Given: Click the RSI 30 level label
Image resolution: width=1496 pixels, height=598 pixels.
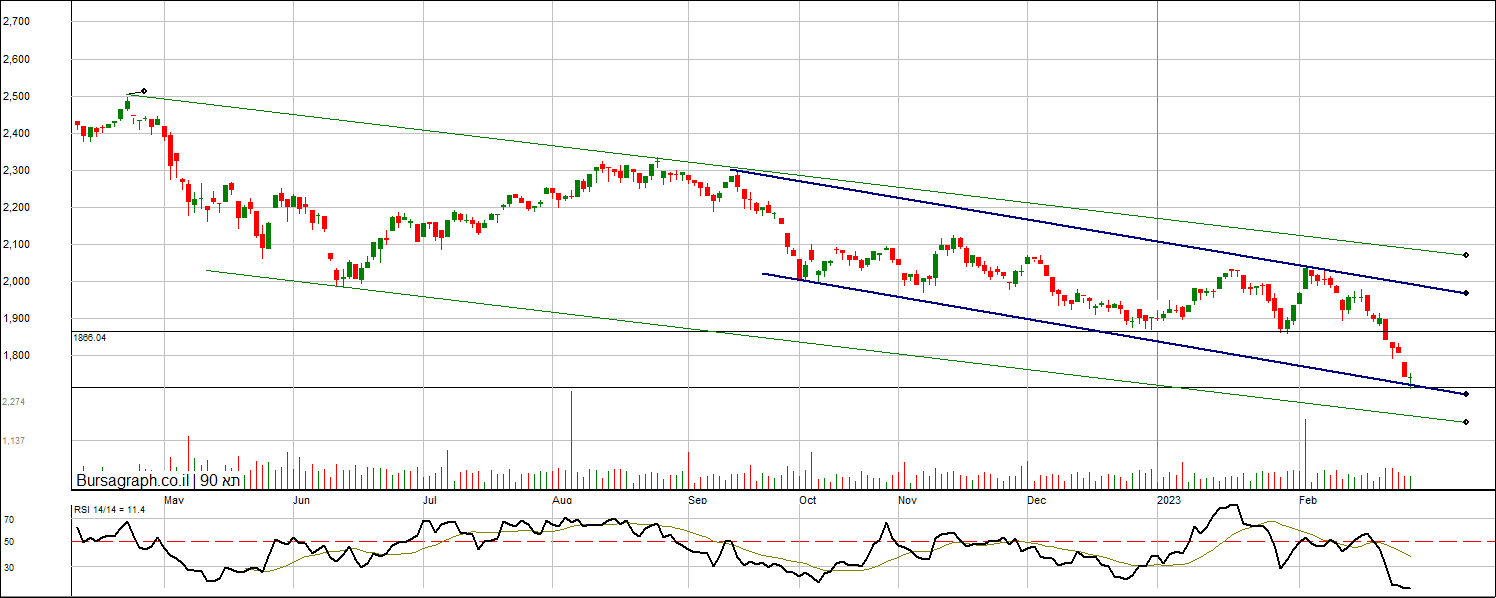Looking at the screenshot, I should click(x=8, y=567).
